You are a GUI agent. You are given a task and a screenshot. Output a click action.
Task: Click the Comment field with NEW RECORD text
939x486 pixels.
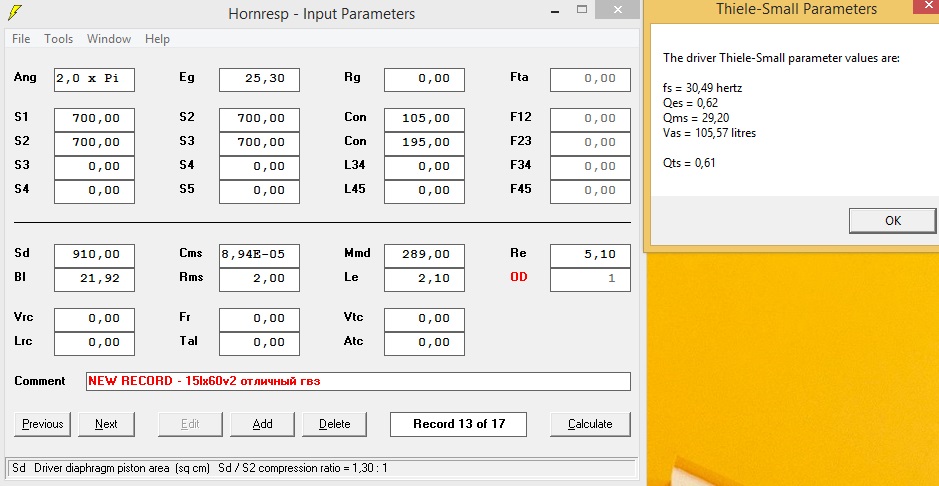358,381
